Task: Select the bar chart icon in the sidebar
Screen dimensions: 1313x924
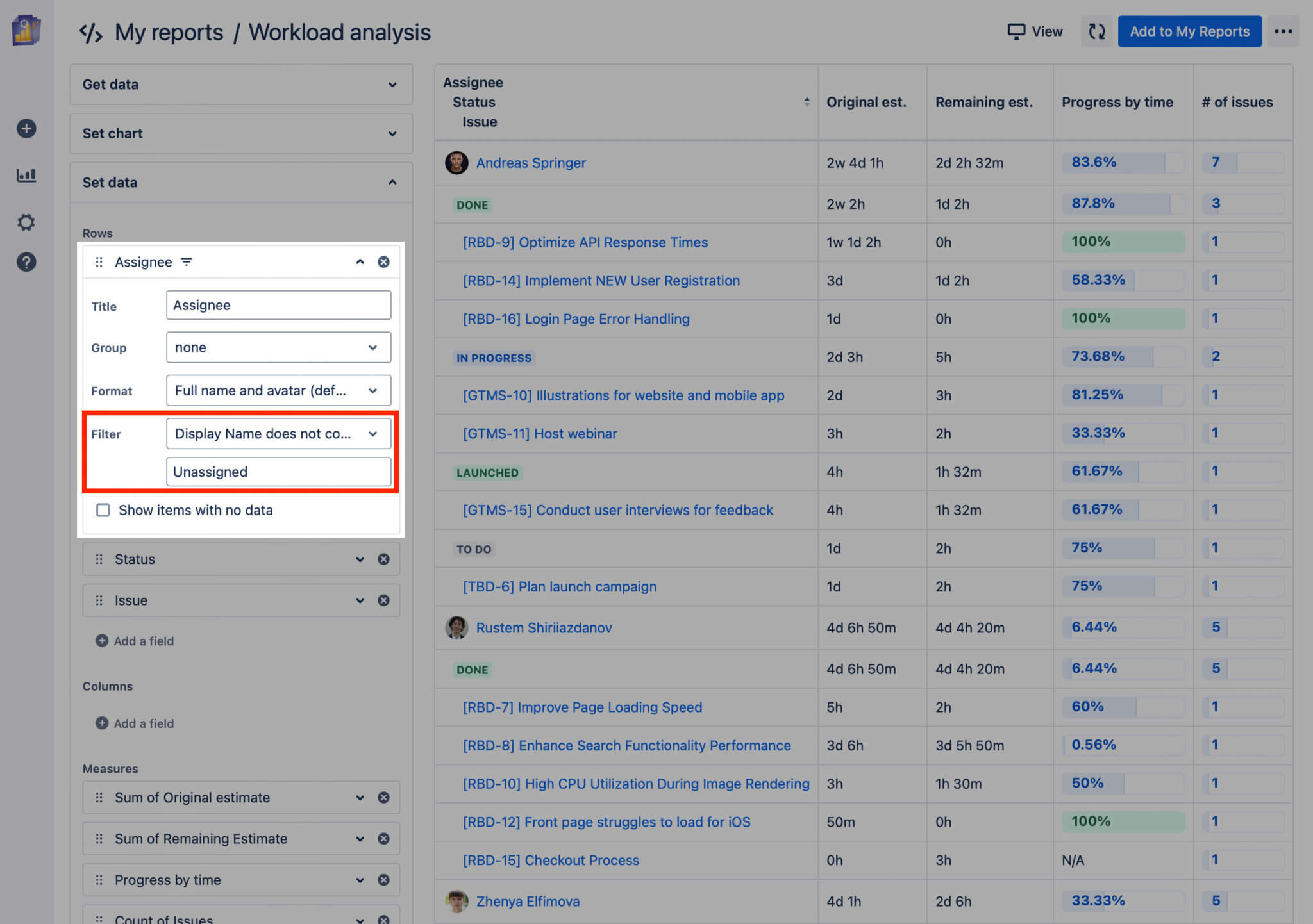Action: pos(26,175)
